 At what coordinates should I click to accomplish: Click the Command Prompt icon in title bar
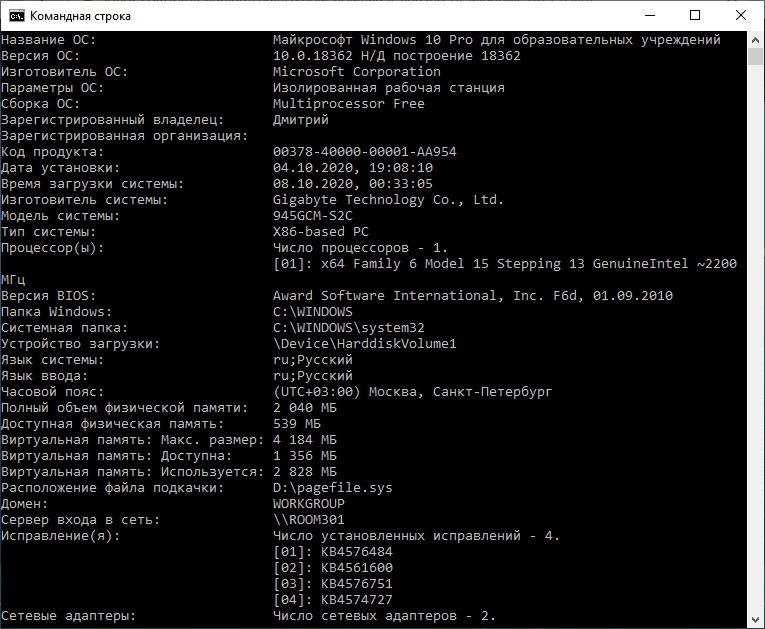click(x=17, y=16)
